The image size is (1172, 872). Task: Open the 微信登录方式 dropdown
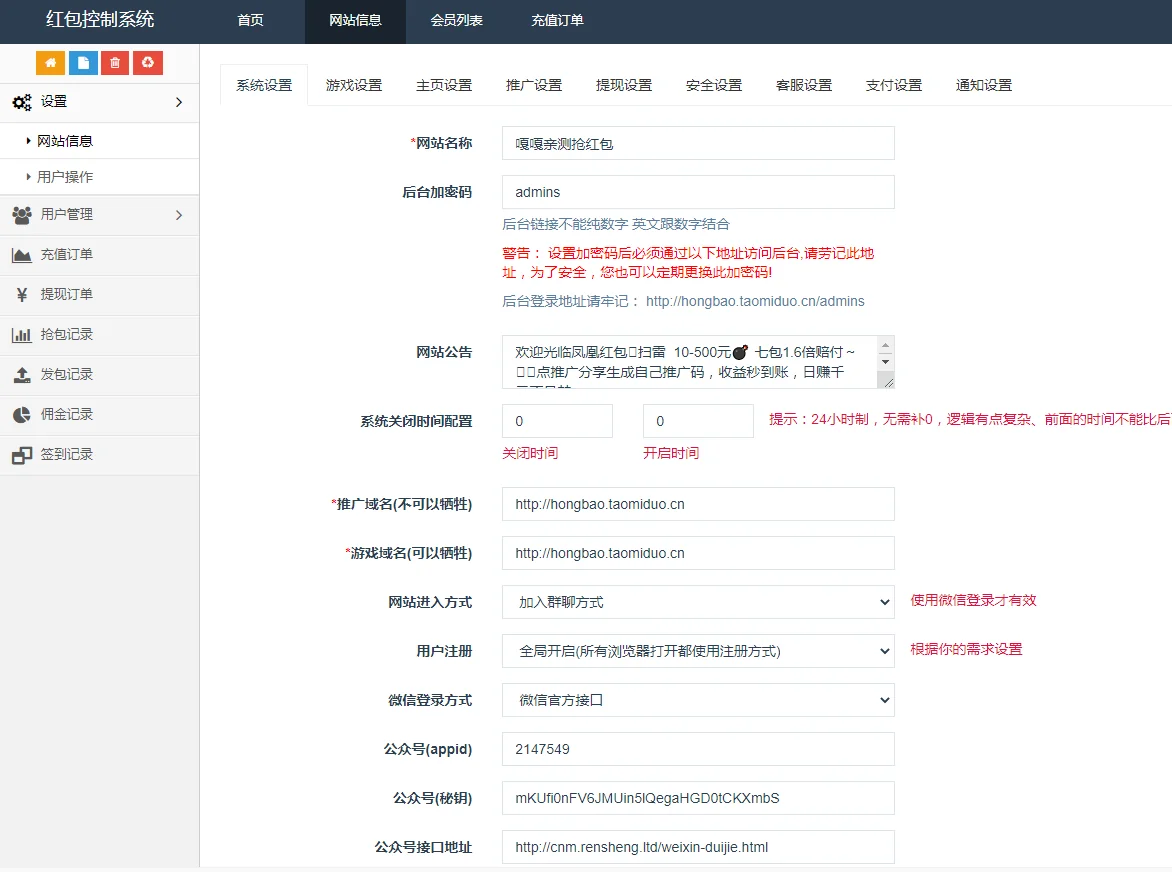[x=697, y=700]
